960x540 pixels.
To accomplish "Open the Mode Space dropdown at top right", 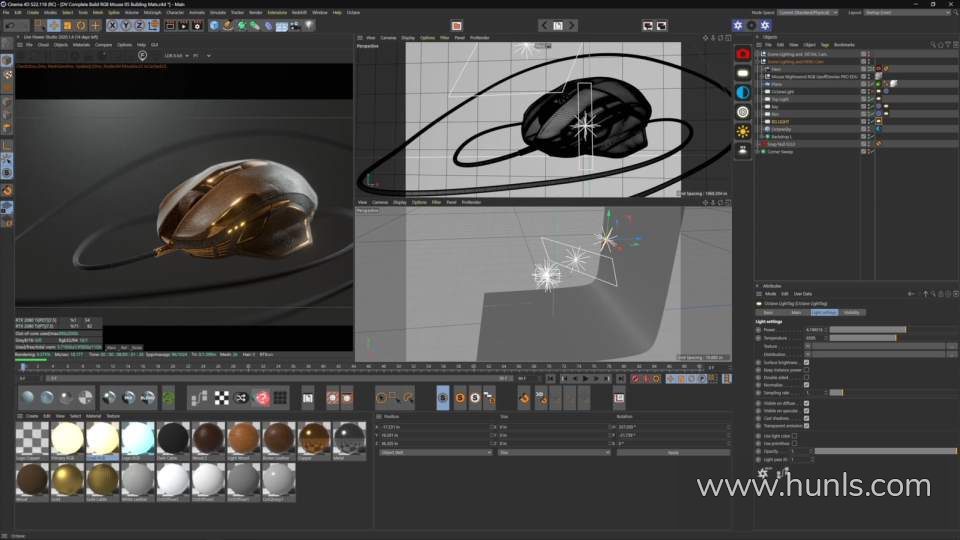I will coord(808,13).
